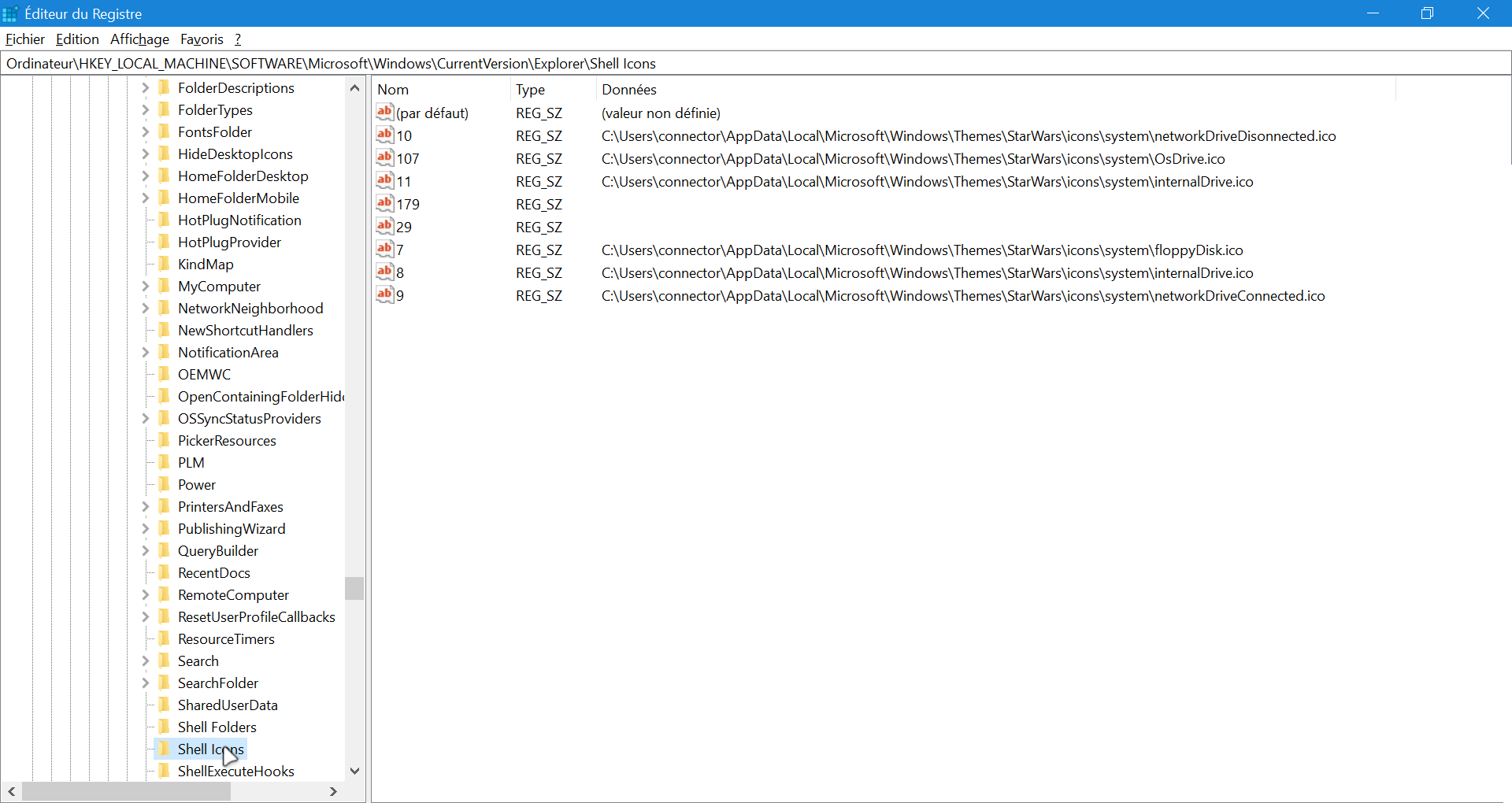
Task: Expand the MyComputer tree node
Action: click(146, 286)
